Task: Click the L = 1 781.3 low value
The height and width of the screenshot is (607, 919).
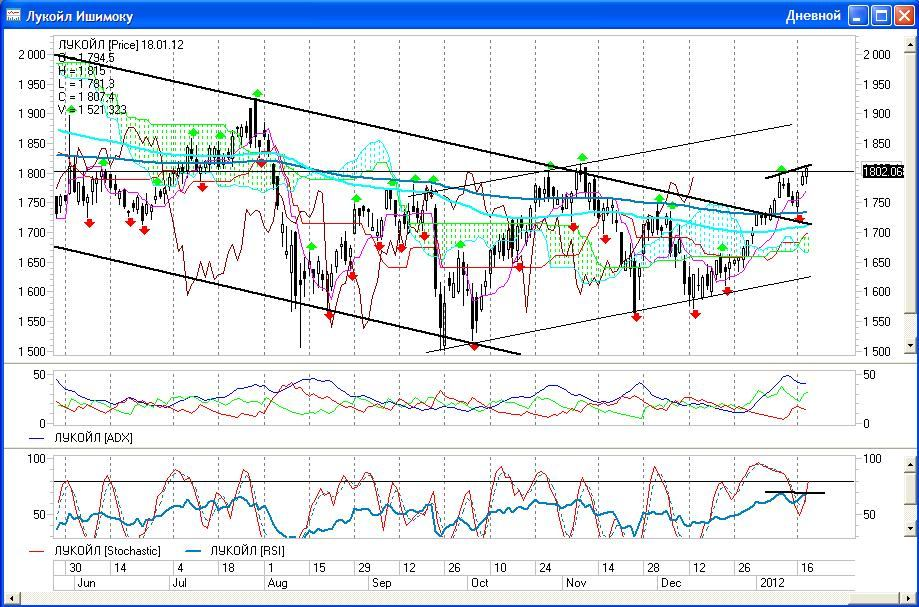Action: click(x=86, y=84)
